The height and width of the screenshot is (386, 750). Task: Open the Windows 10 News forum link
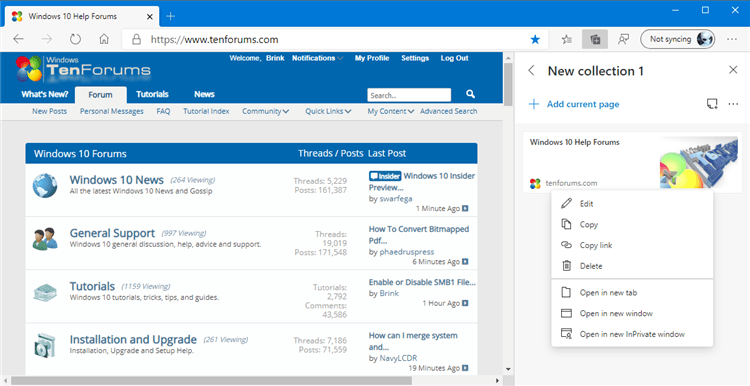[117, 180]
